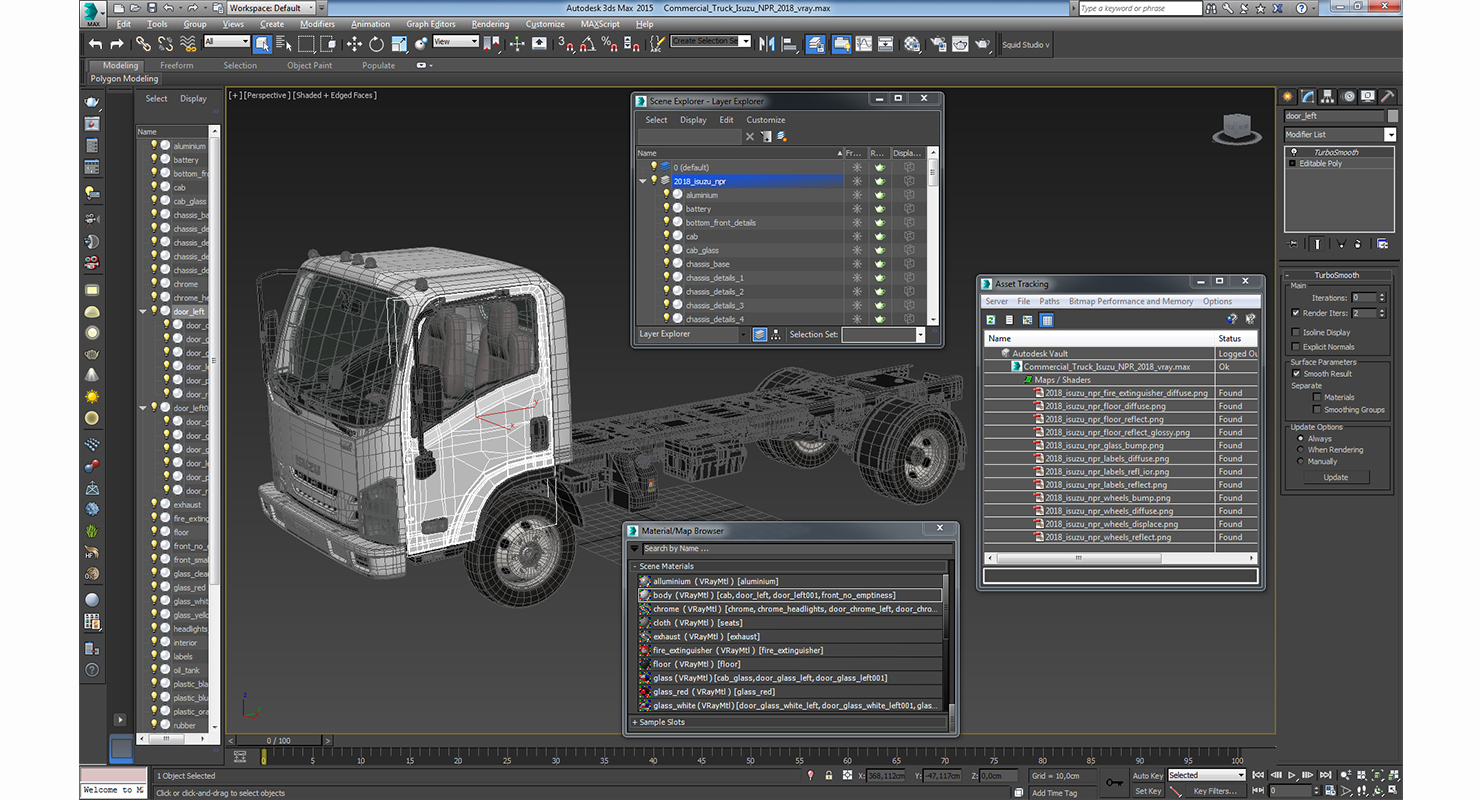Screen dimensions: 1480x800
Task: Enable the Isoline Display checkbox
Action: 1296,332
